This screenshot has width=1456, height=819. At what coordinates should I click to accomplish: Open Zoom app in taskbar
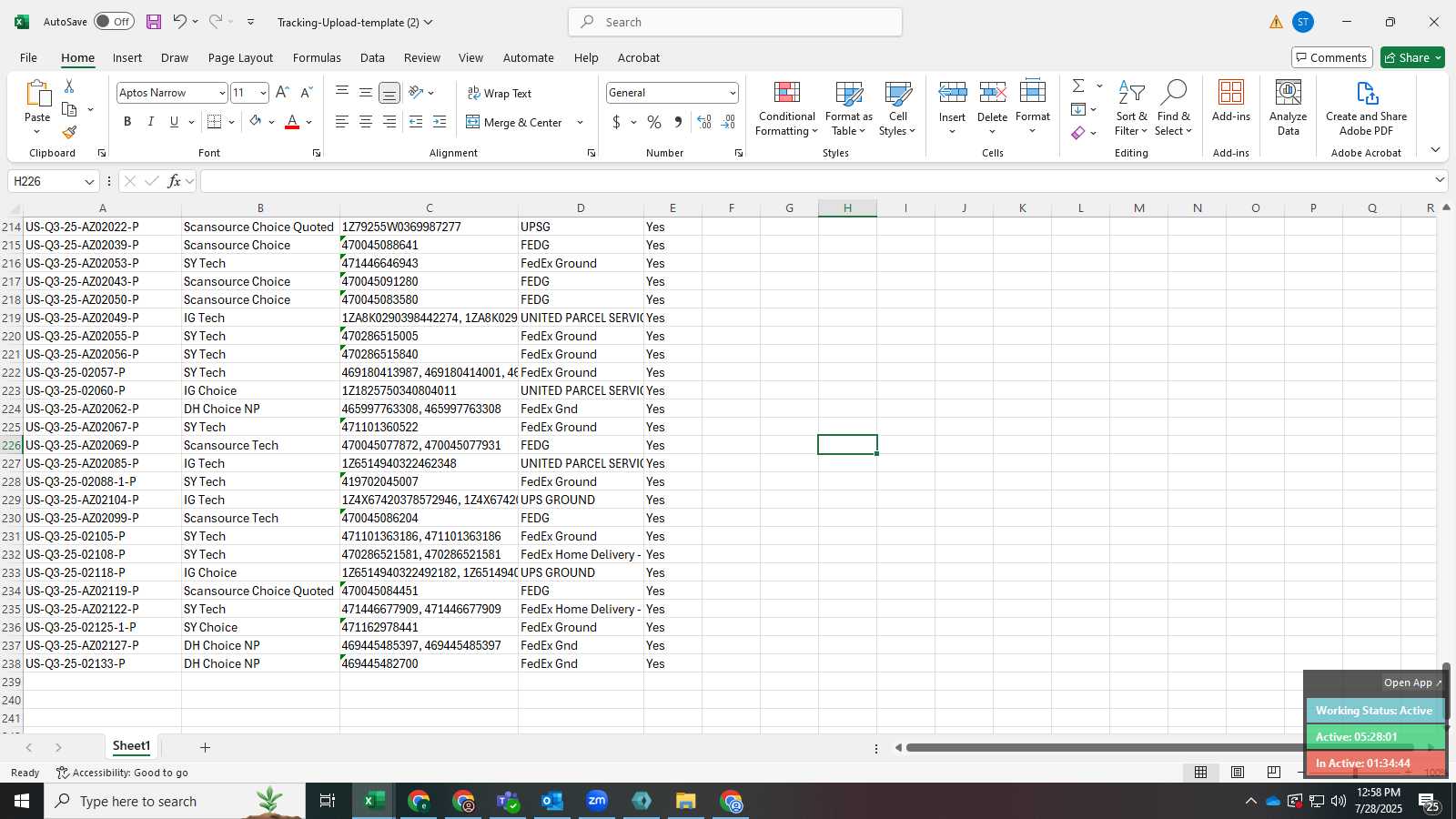pyautogui.click(x=597, y=801)
